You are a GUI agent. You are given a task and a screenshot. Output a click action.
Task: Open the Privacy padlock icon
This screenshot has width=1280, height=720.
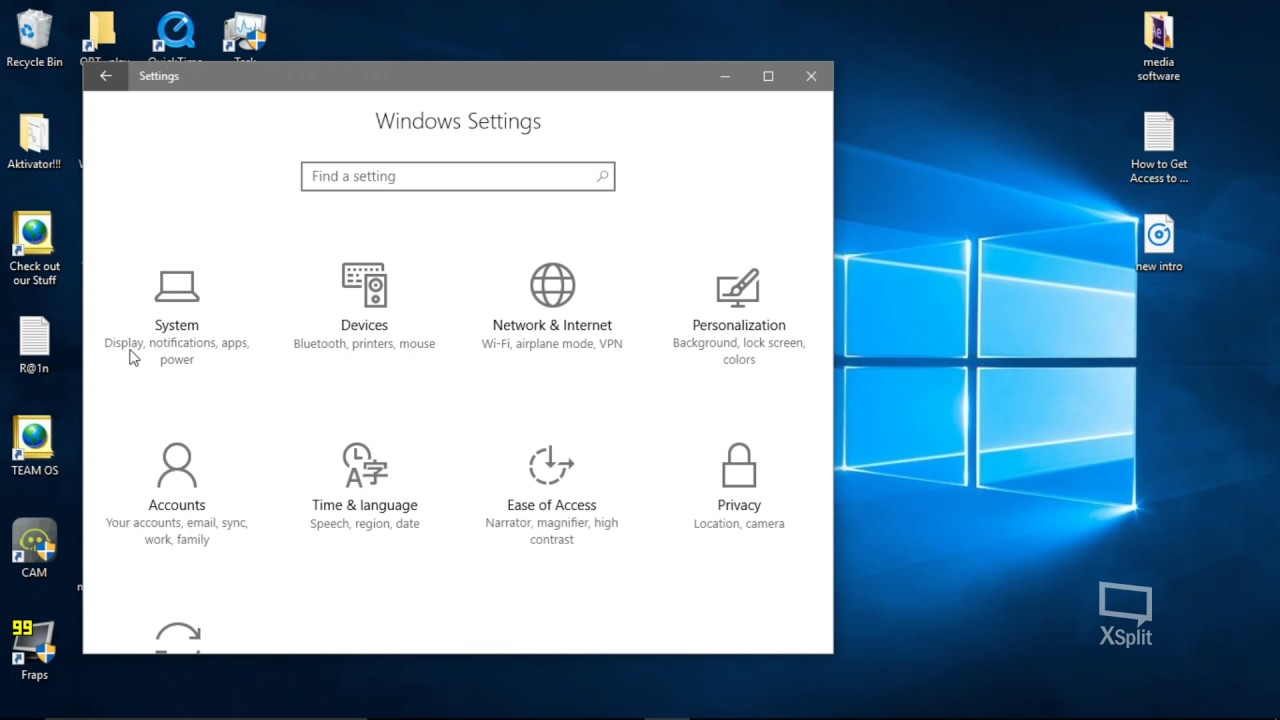739,465
